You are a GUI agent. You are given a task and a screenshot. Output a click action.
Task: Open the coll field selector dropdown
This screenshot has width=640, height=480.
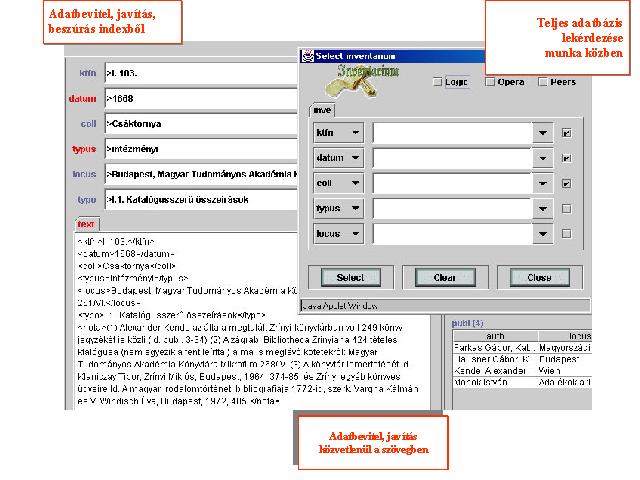pos(338,183)
